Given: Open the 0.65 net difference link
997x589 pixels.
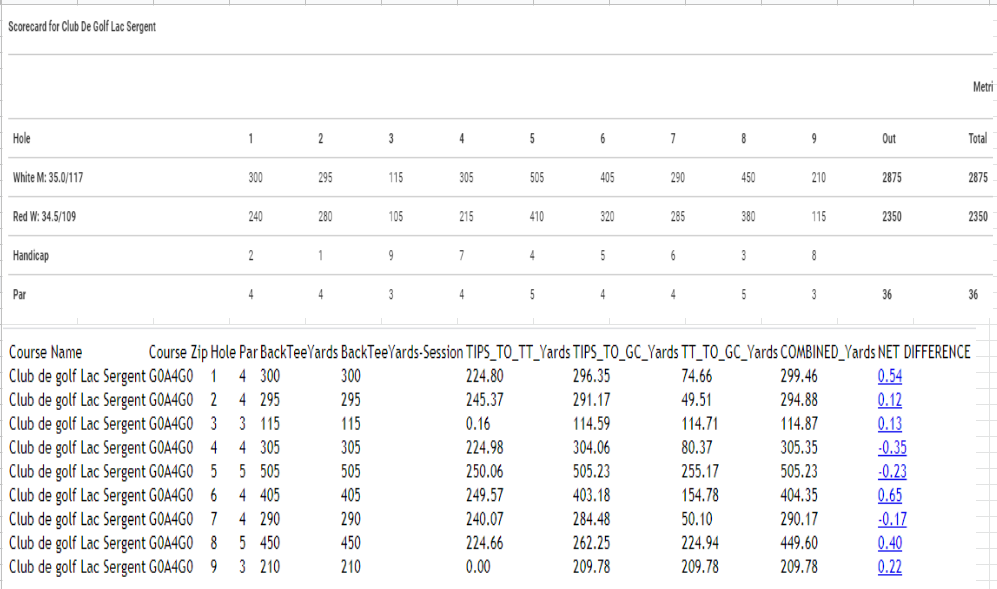Looking at the screenshot, I should pos(890,495).
